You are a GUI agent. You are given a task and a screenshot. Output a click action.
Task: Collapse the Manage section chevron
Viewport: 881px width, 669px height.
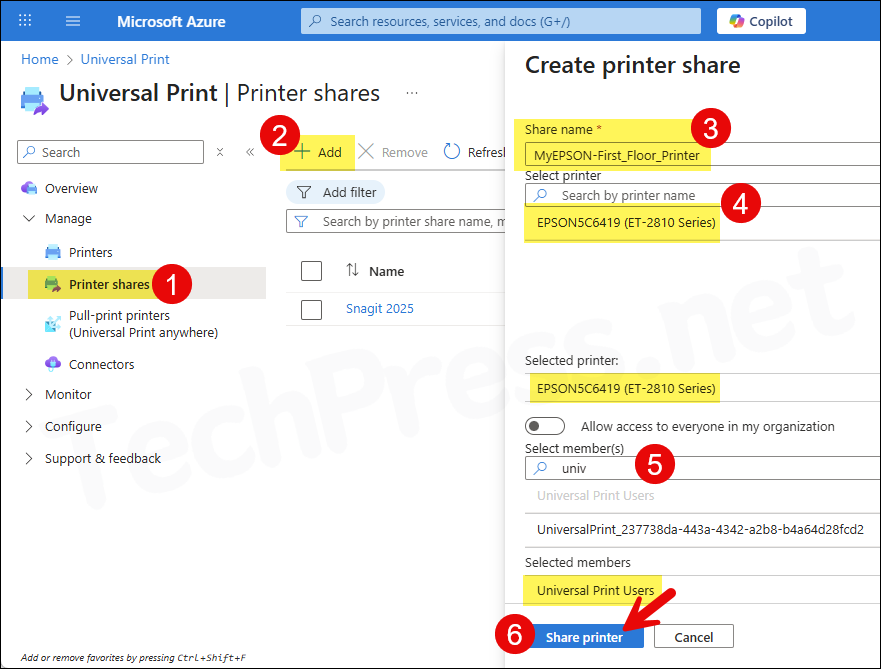(x=29, y=218)
